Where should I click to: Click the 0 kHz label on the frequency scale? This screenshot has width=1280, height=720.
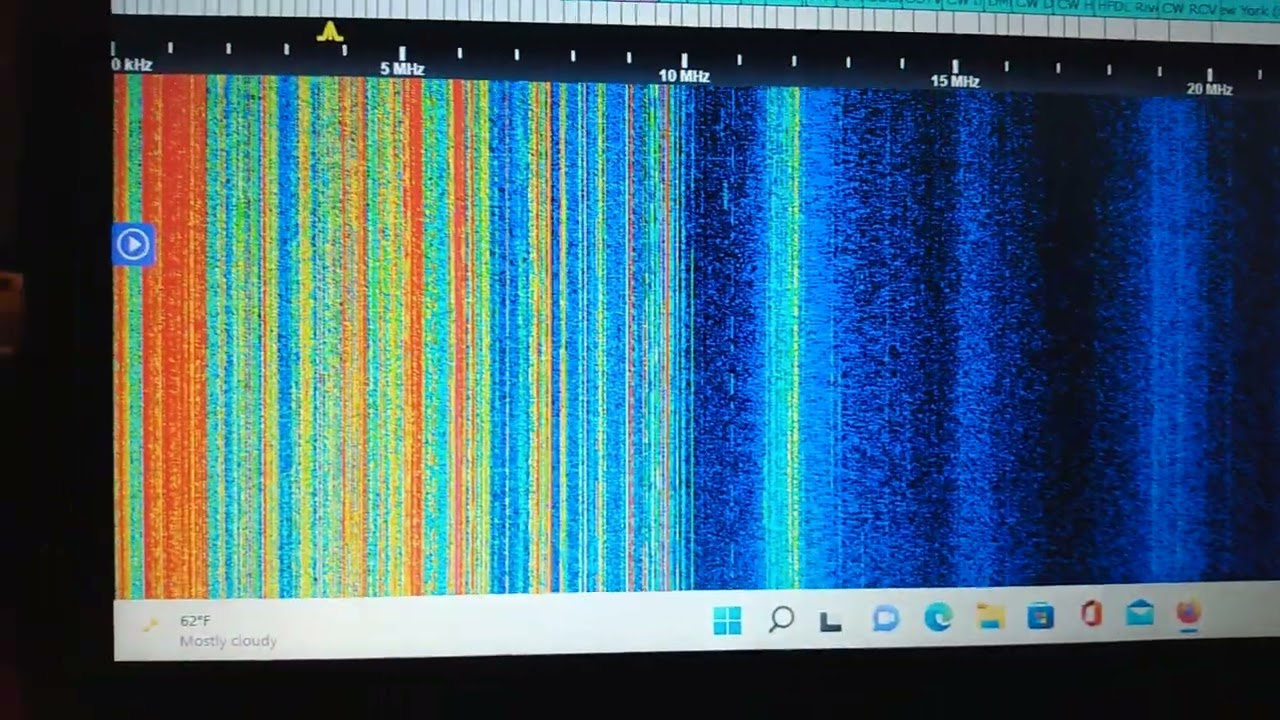tap(133, 65)
